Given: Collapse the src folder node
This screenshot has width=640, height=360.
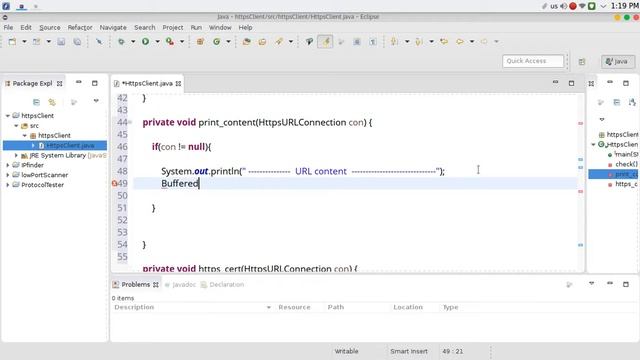Looking at the screenshot, I should (16, 126).
